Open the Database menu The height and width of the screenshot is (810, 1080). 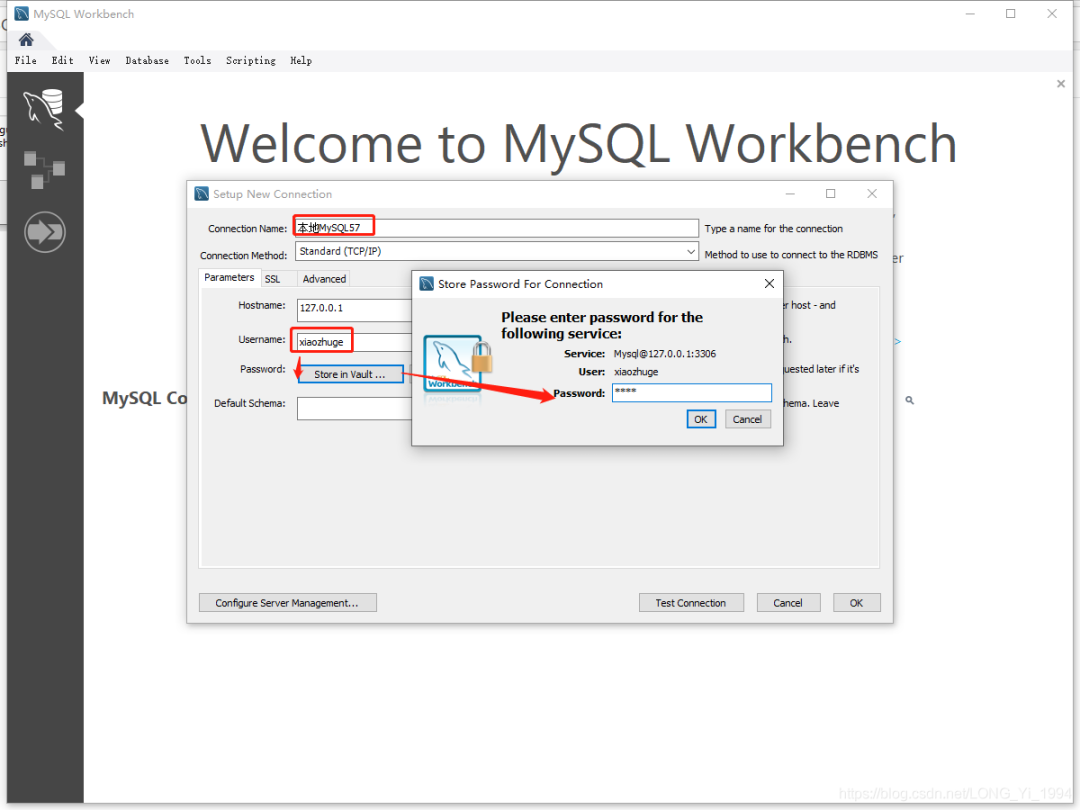click(147, 61)
